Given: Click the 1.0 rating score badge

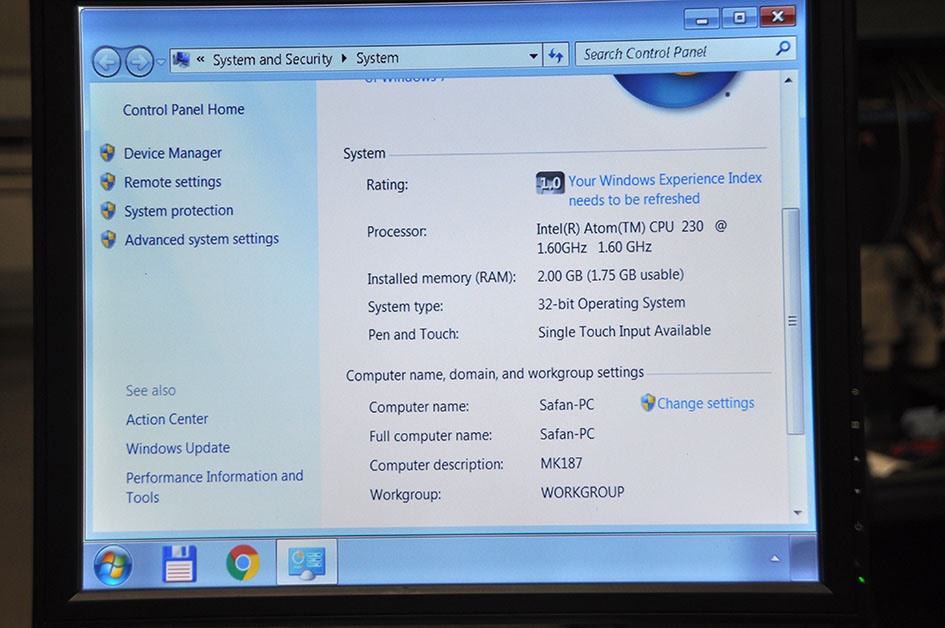Looking at the screenshot, I should point(550,183).
